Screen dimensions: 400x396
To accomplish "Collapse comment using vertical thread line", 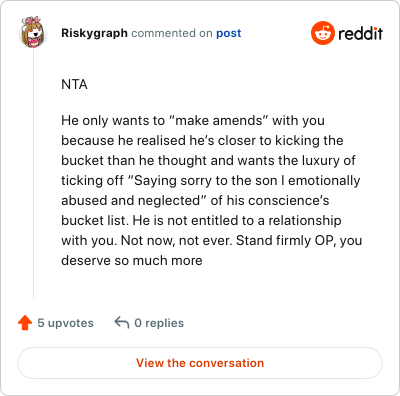I will [33, 173].
